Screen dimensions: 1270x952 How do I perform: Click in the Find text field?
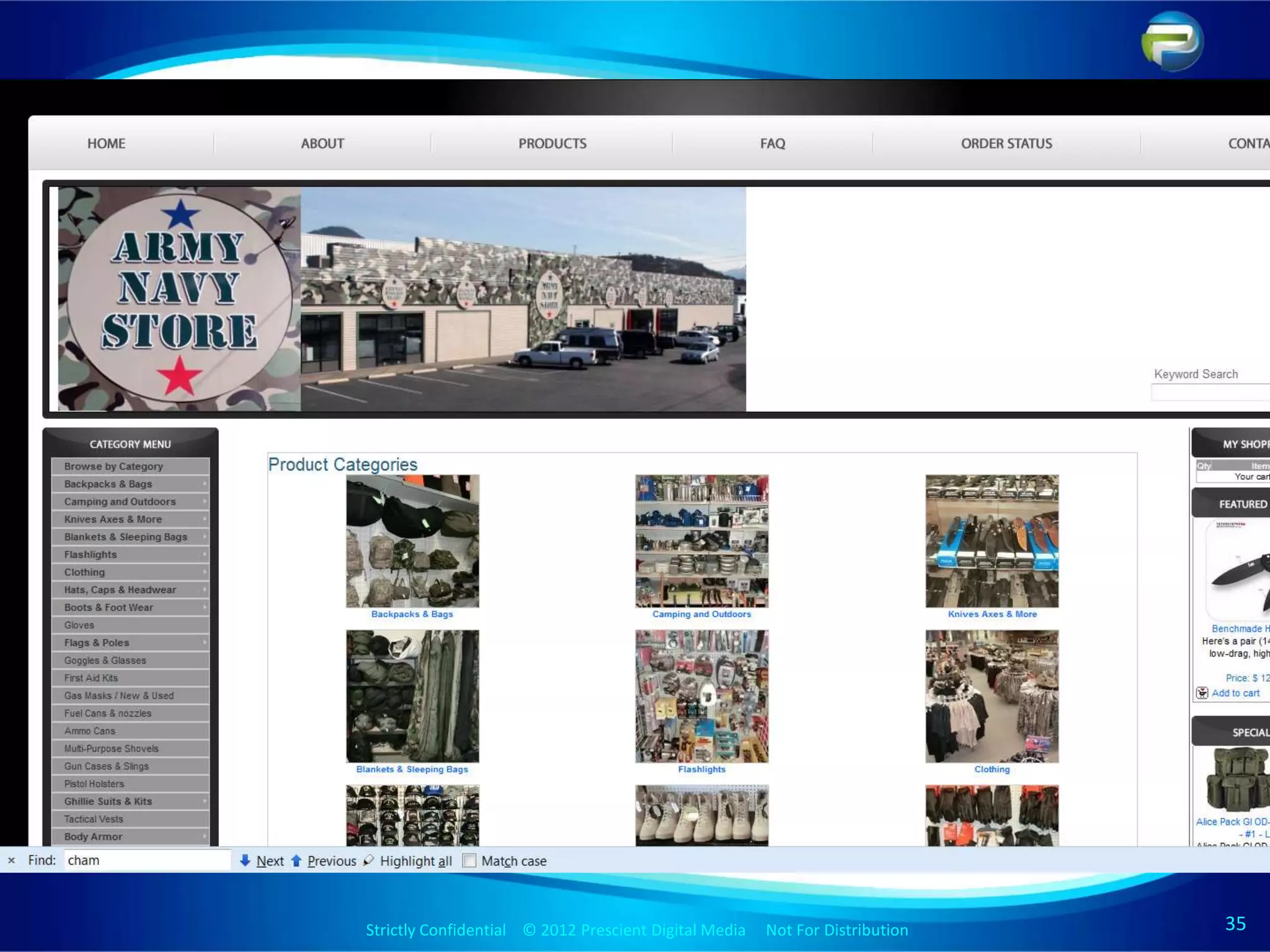pyautogui.click(x=146, y=860)
